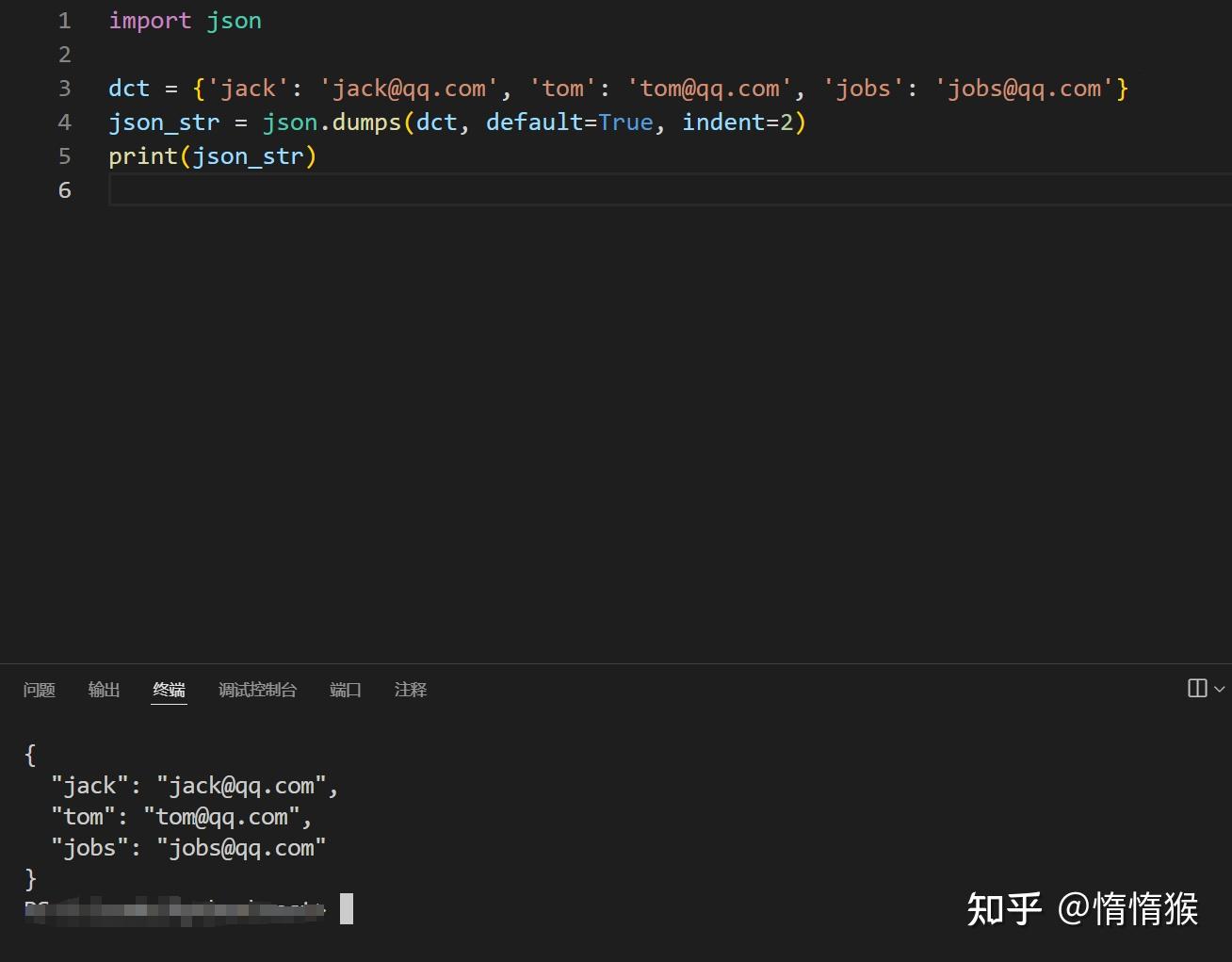
Task: Show the 端口 (Ports) tab
Action: [x=345, y=691]
